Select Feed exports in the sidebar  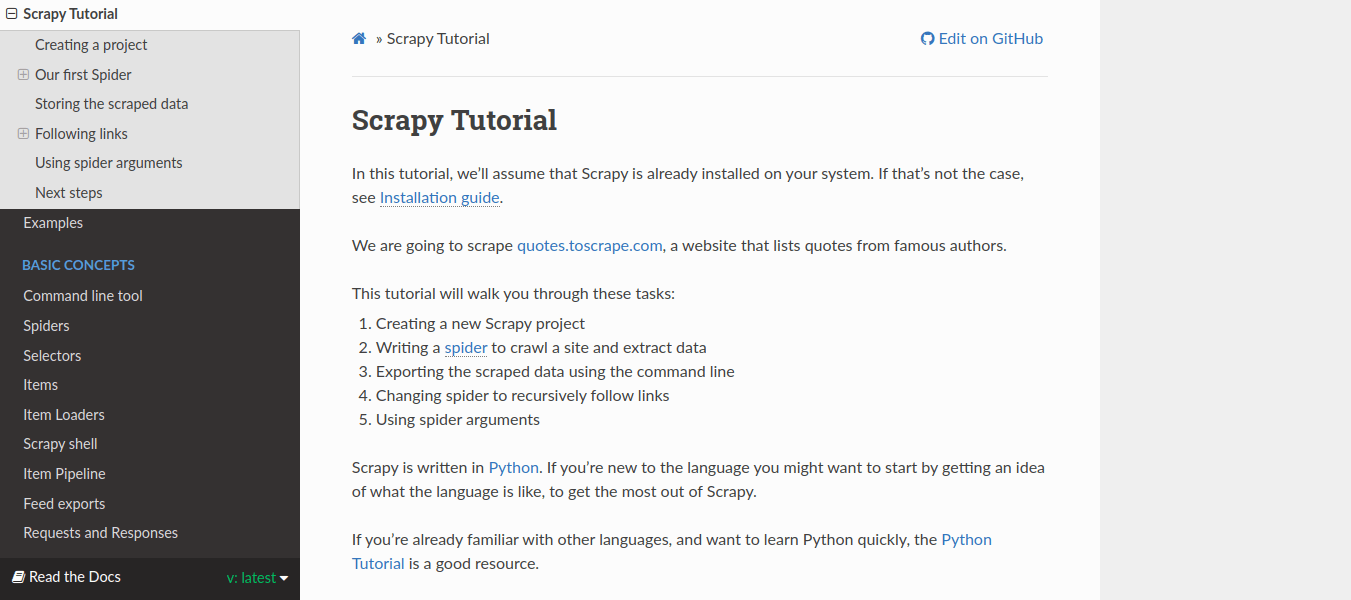[63, 503]
